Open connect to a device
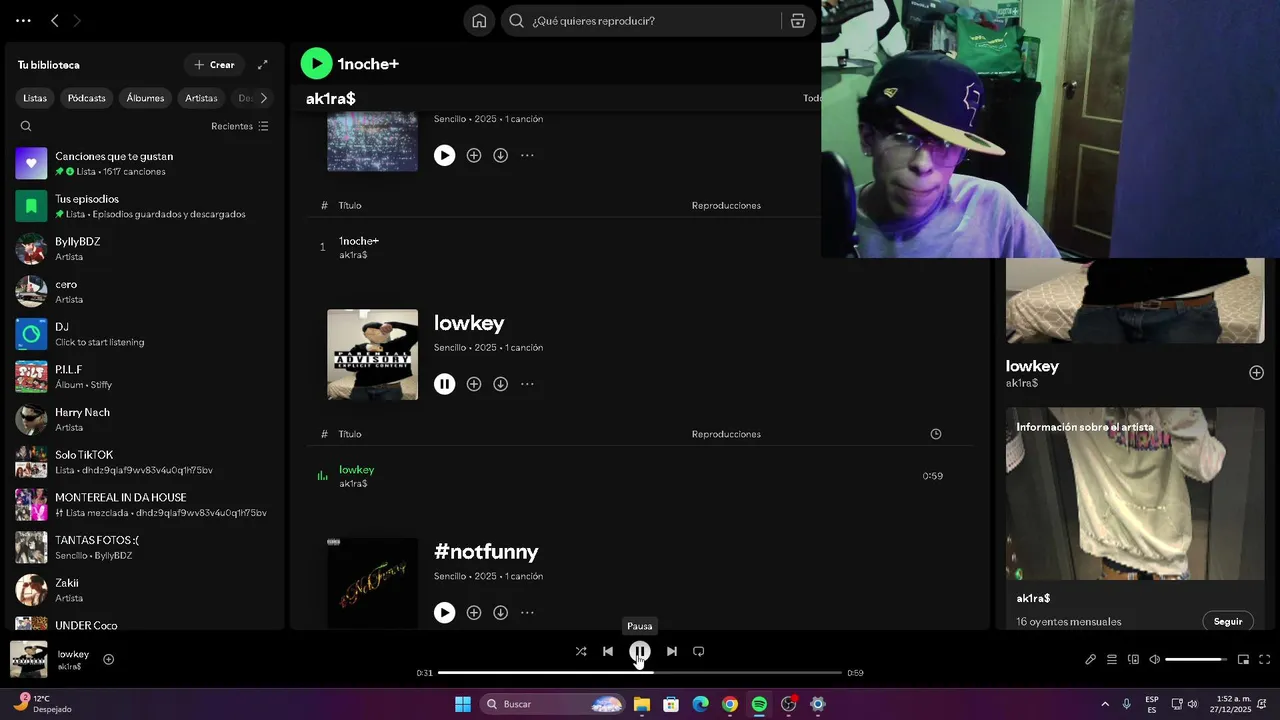The height and width of the screenshot is (720, 1280). [x=1133, y=659]
